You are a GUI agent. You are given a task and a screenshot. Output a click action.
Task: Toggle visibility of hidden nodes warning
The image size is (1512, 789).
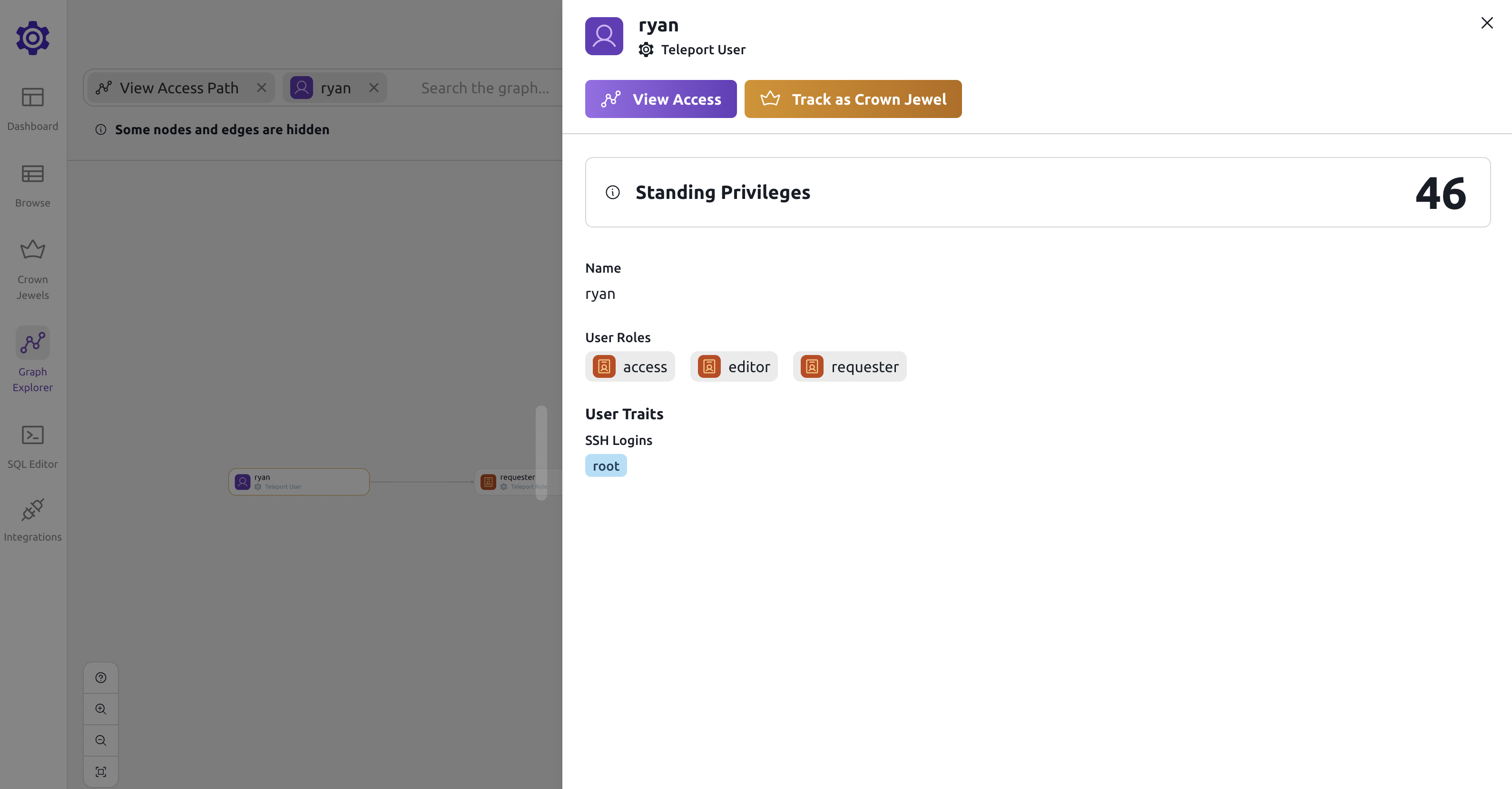100,129
